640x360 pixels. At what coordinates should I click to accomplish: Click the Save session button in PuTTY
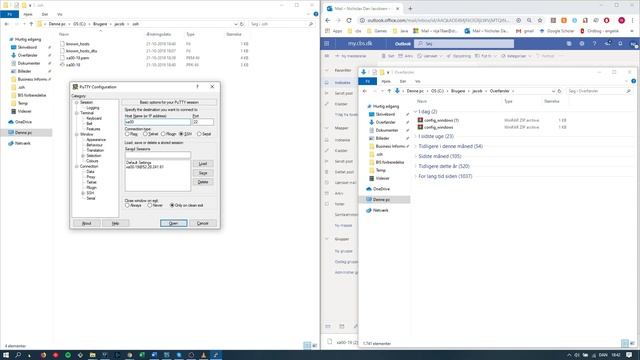[x=203, y=173]
